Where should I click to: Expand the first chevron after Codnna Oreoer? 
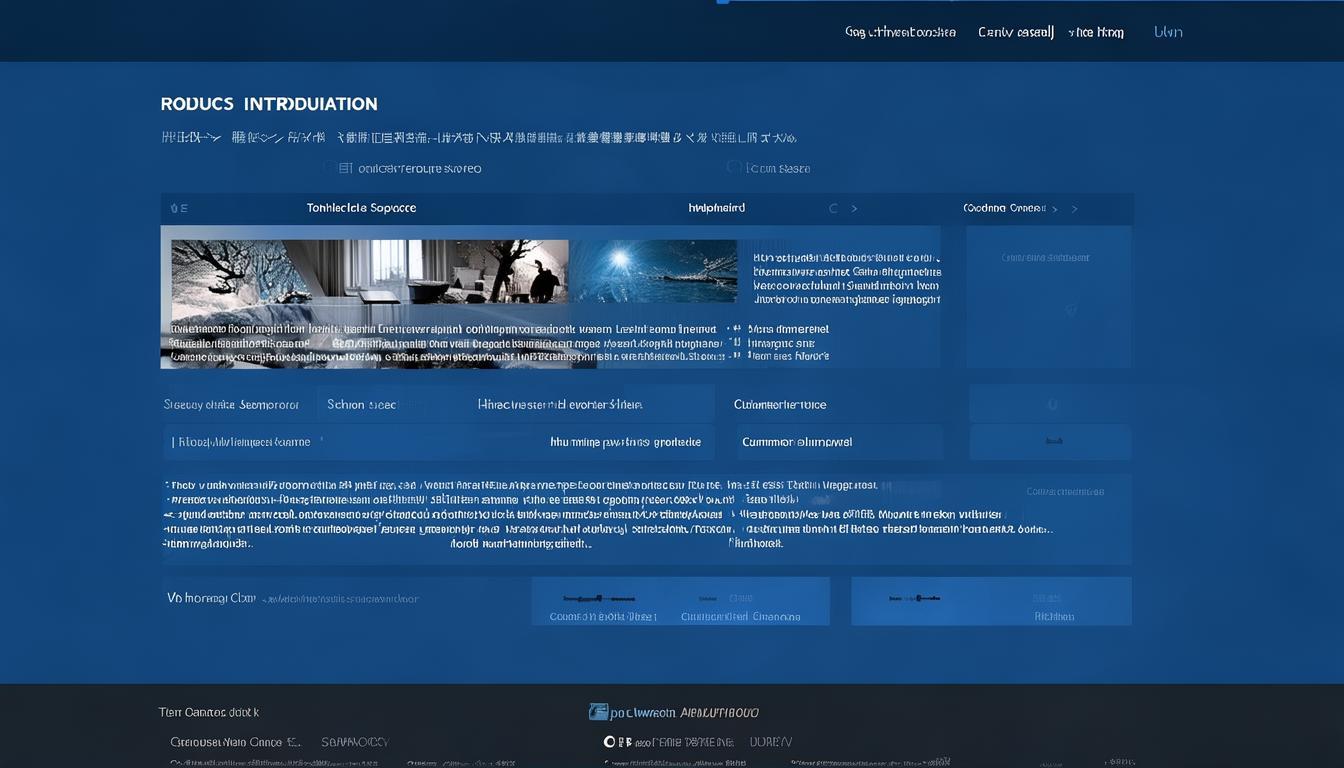(x=1054, y=209)
